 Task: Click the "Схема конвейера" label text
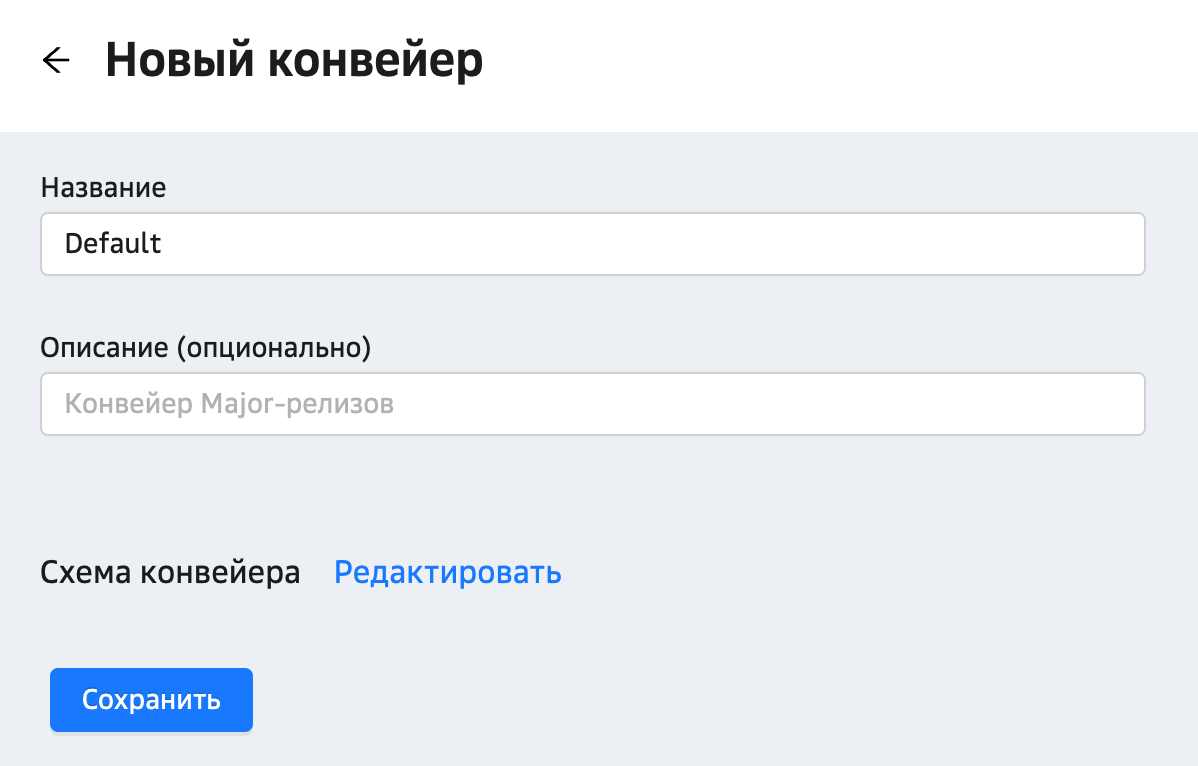coord(170,573)
